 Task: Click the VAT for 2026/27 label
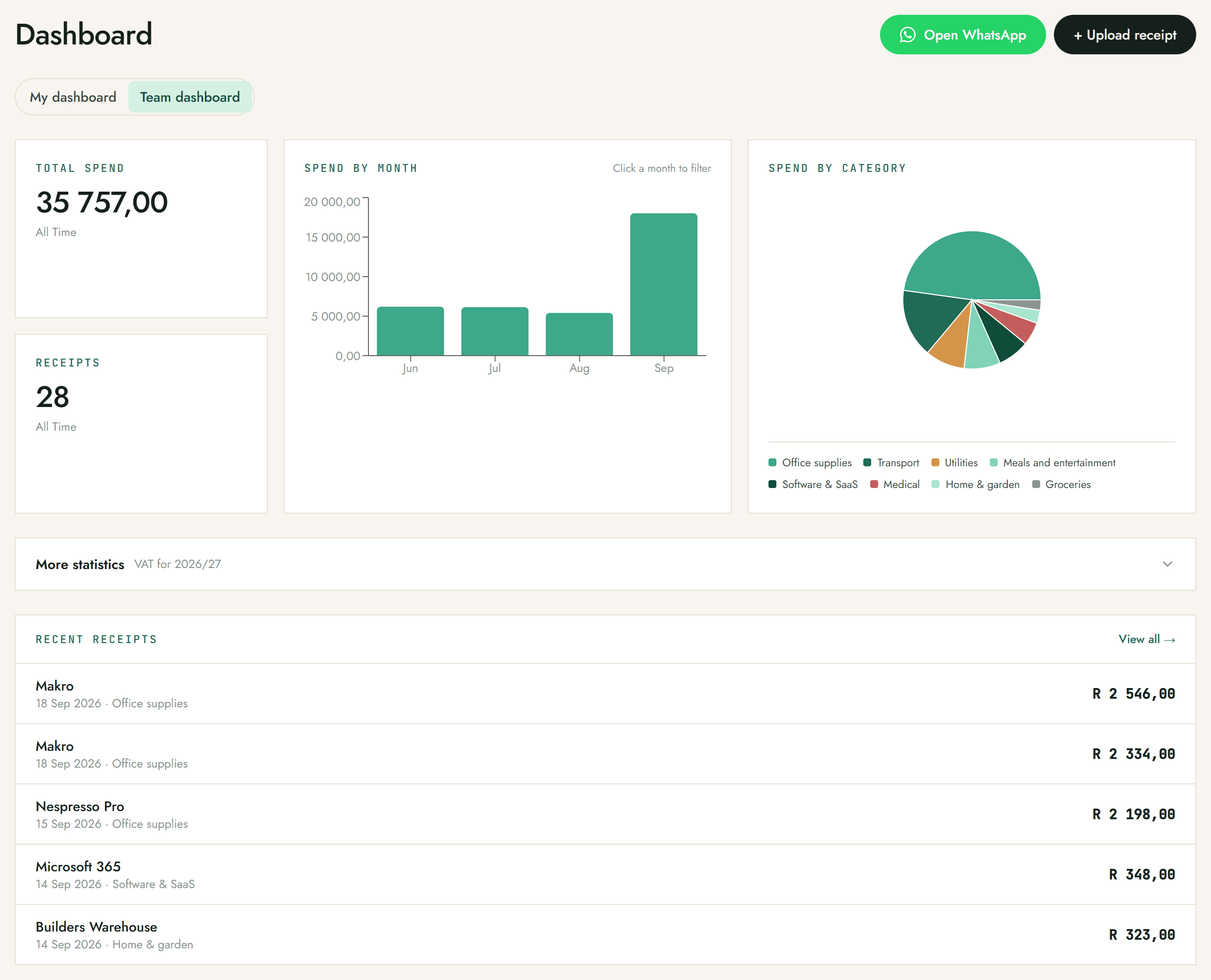(x=178, y=564)
